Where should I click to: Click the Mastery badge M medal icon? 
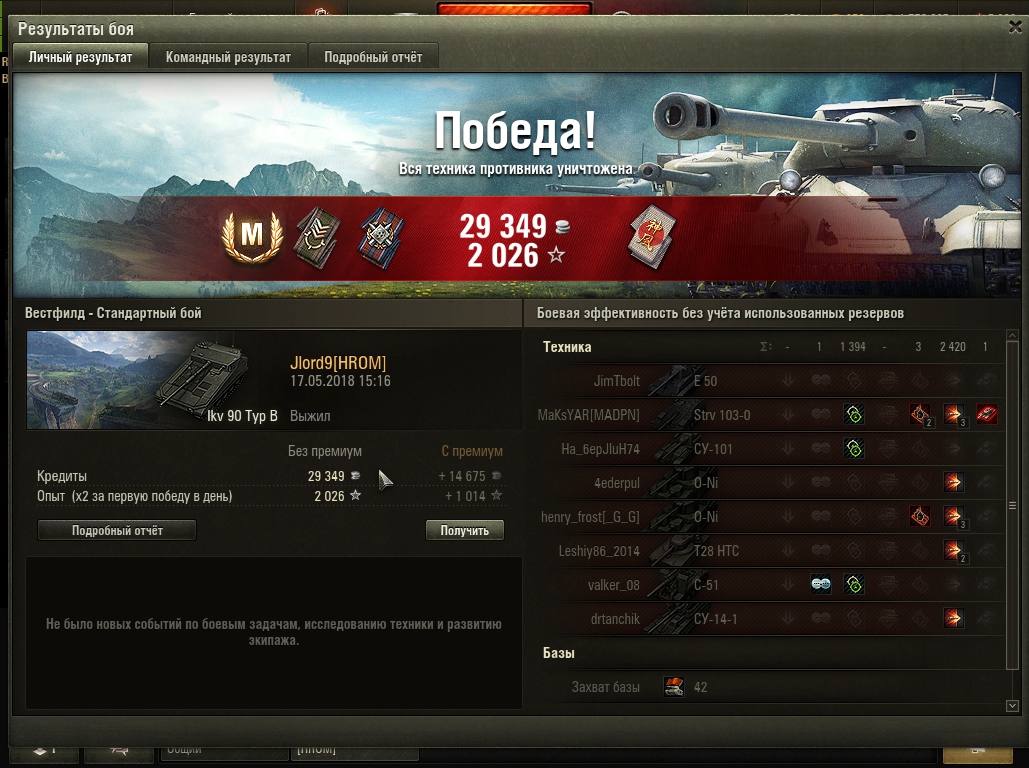tap(252, 236)
